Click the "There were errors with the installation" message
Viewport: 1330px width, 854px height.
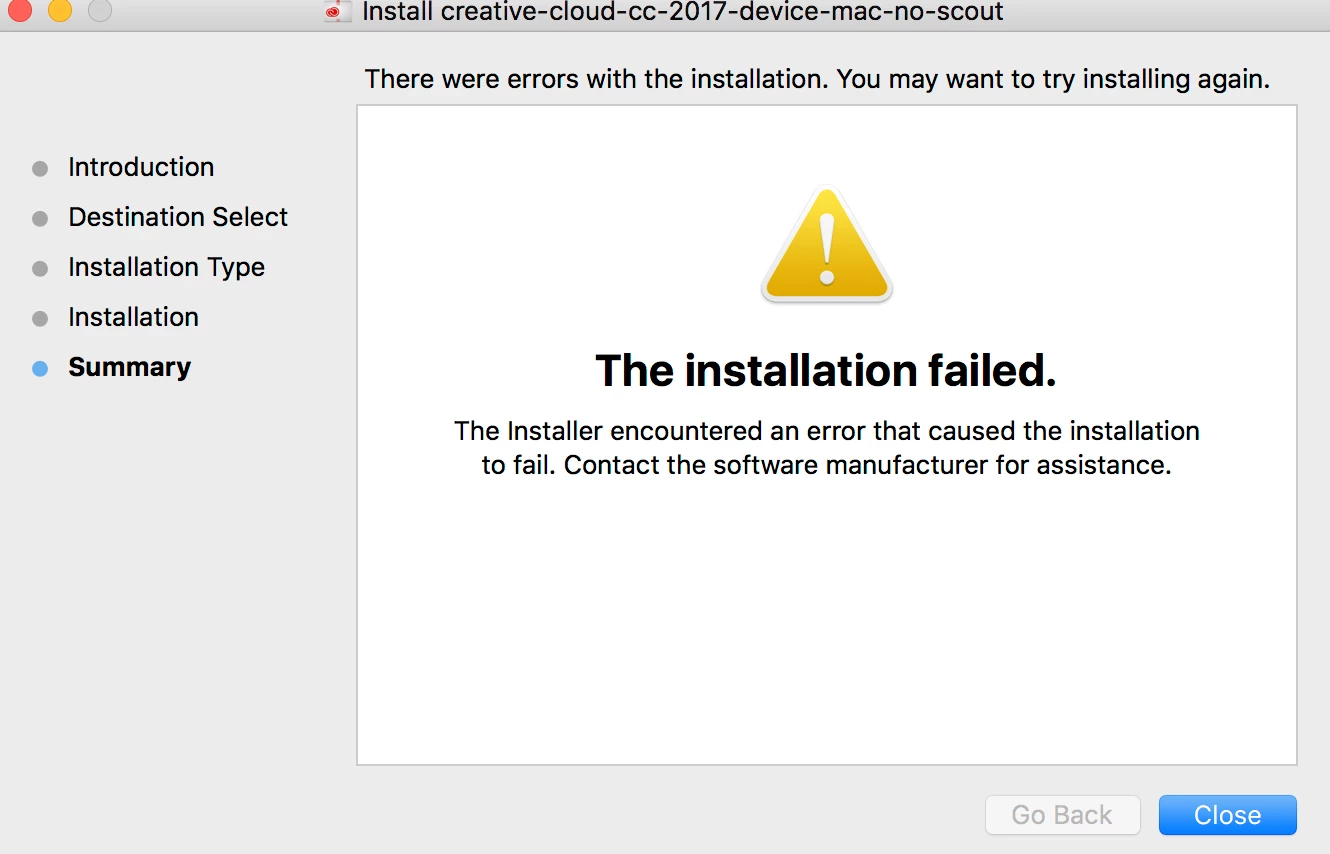pyautogui.click(x=817, y=79)
